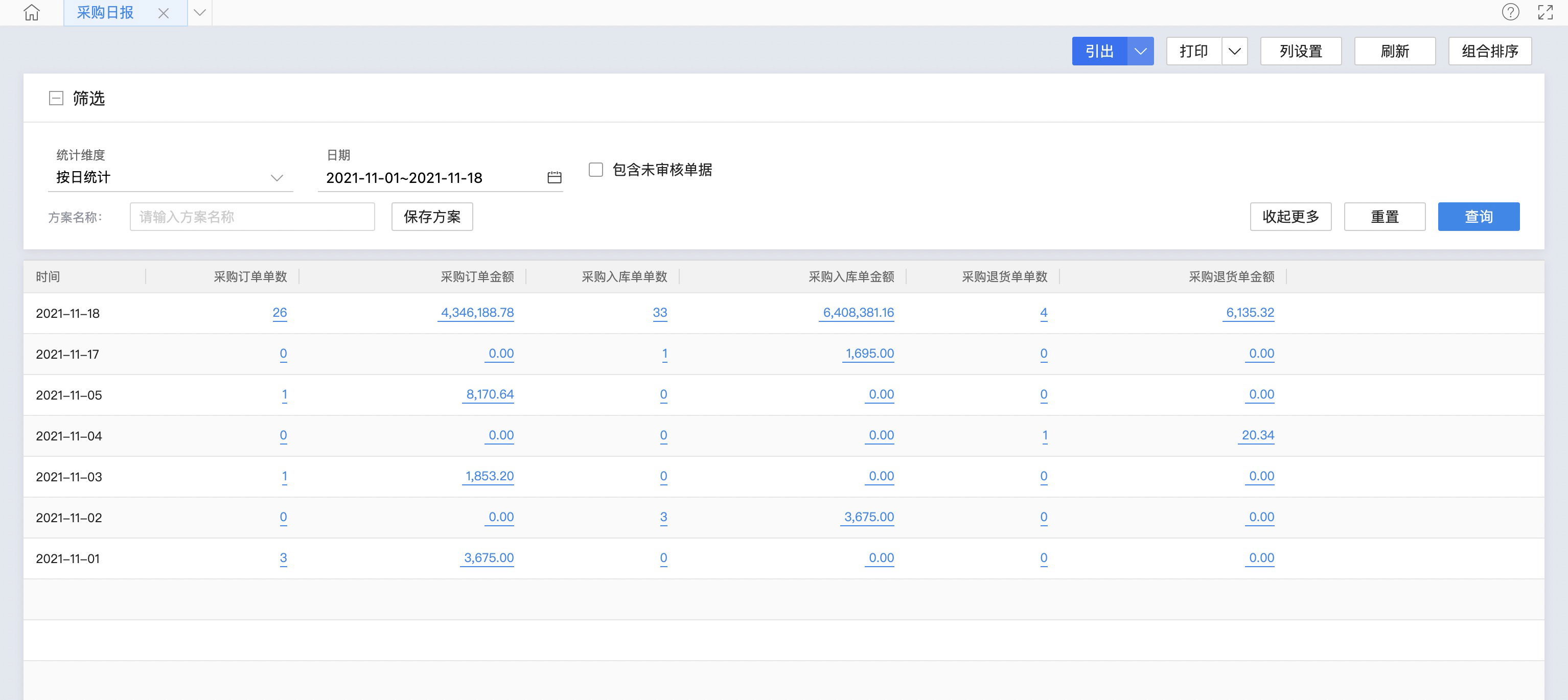
Task: Toggle fullscreen with the expand icon
Action: pyautogui.click(x=1545, y=12)
